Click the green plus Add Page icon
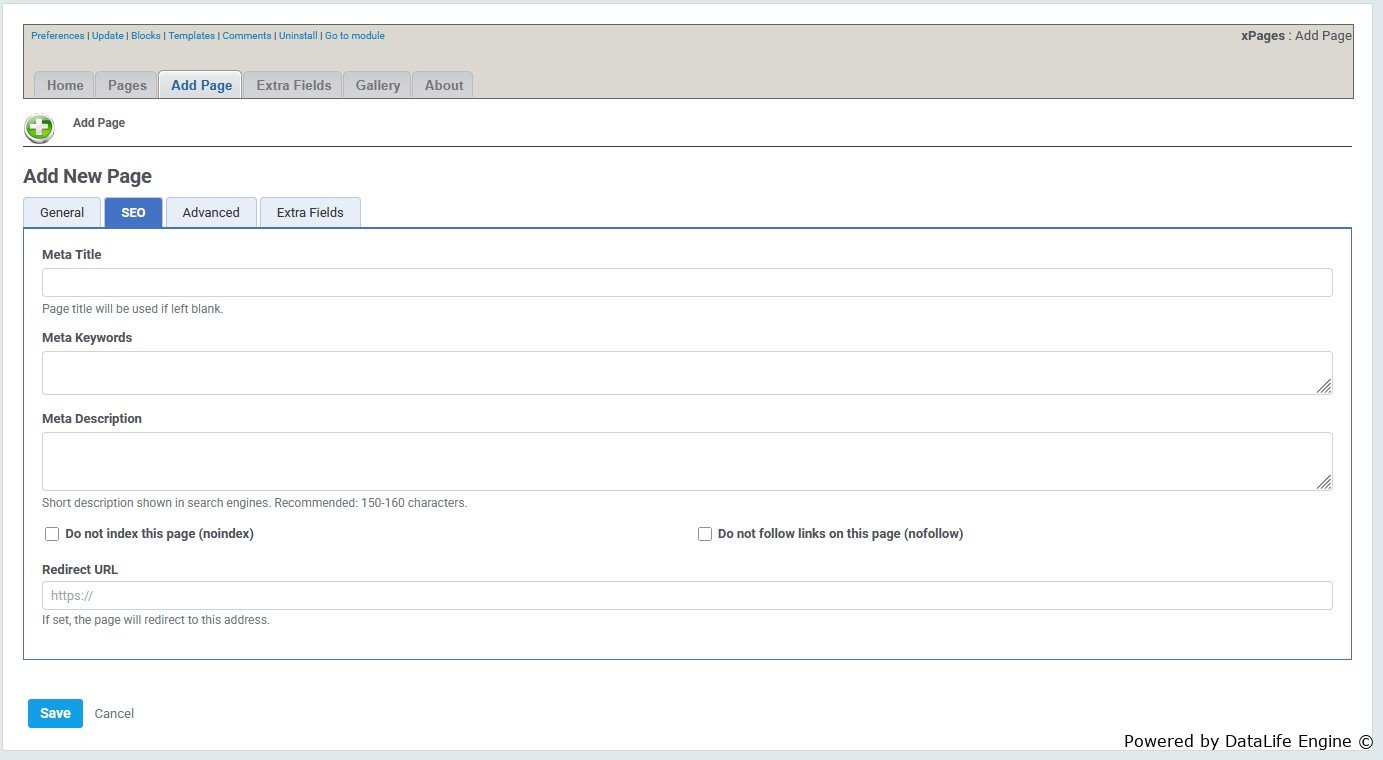This screenshot has width=1383, height=760. coord(39,128)
